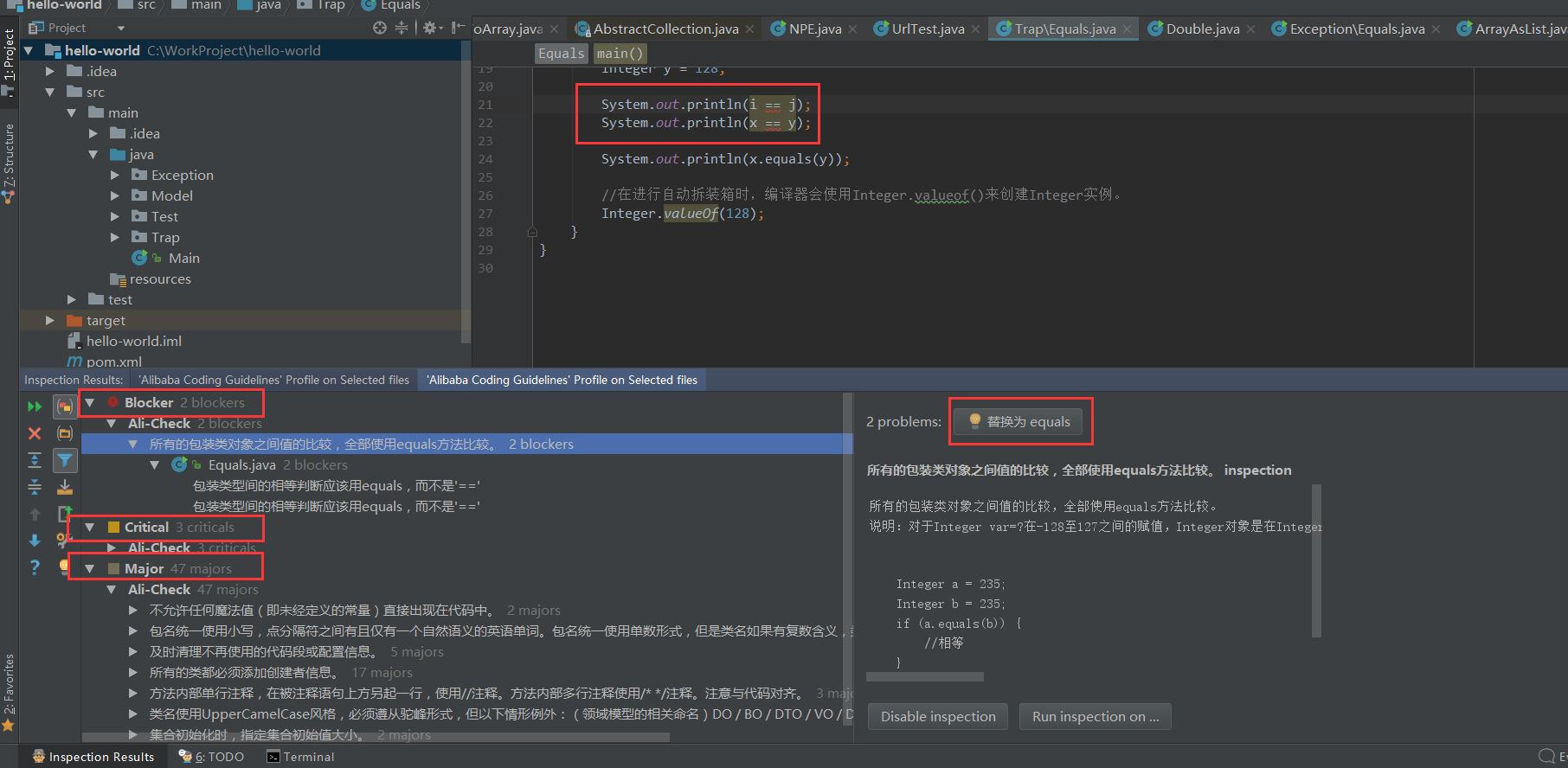Expand the target folder in Project tree
The height and width of the screenshot is (768, 1568).
click(x=50, y=321)
